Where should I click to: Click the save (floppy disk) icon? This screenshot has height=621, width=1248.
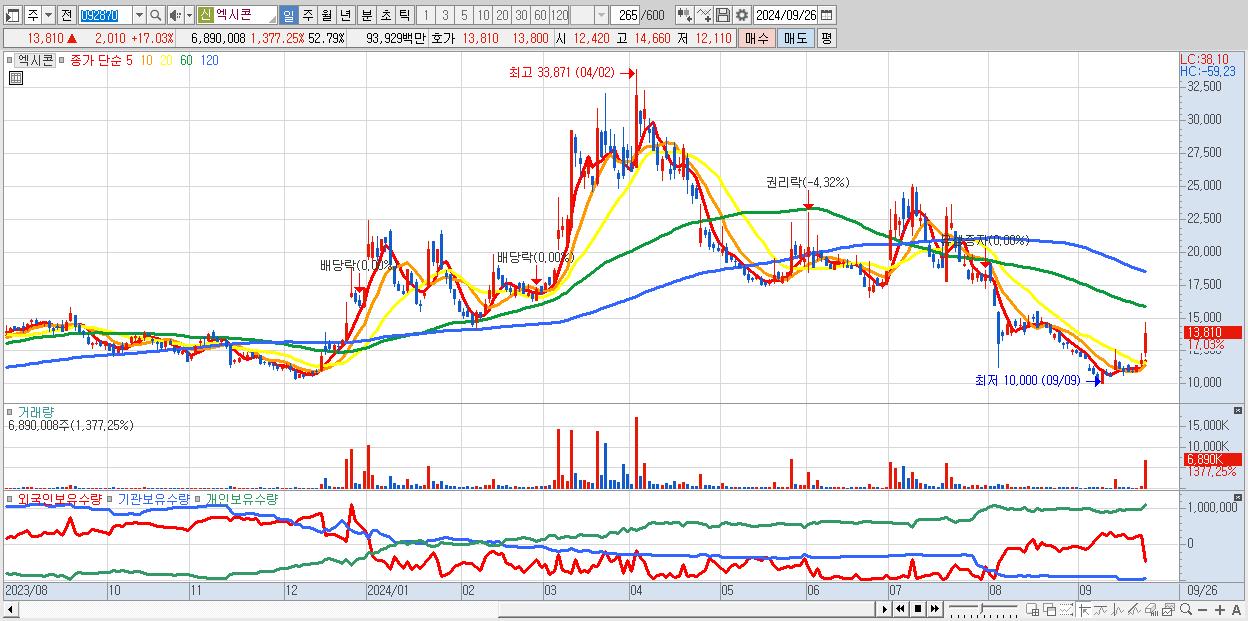pyautogui.click(x=723, y=15)
